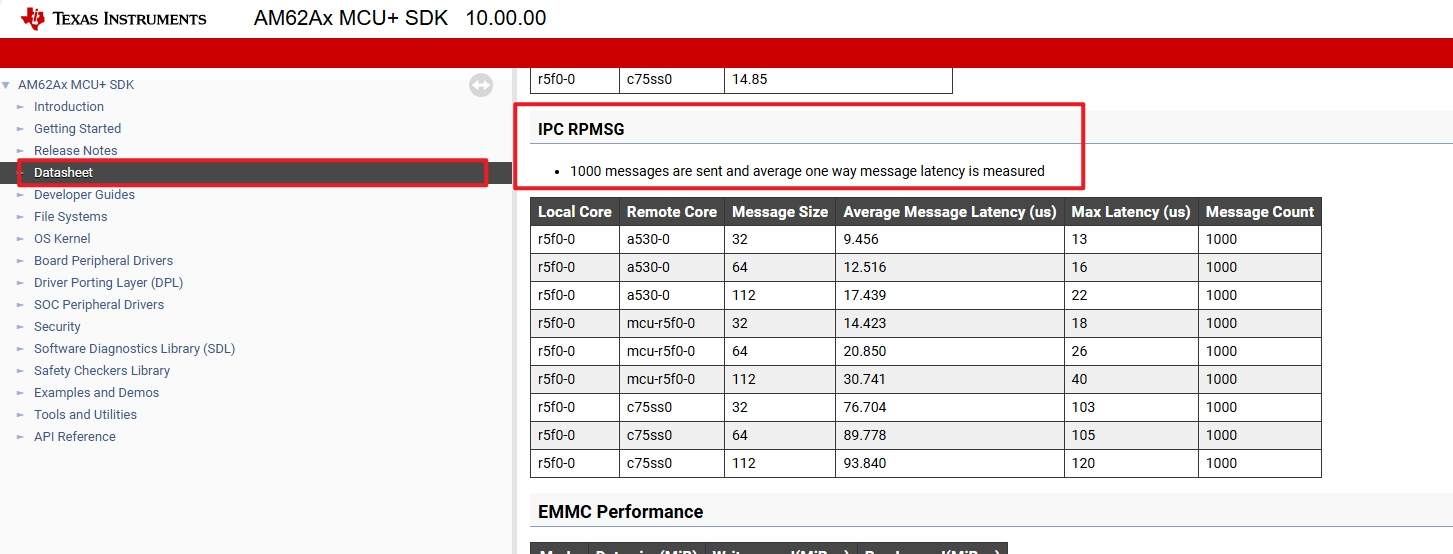
Task: Click the 14.85 value cell
Action: (x=838, y=79)
